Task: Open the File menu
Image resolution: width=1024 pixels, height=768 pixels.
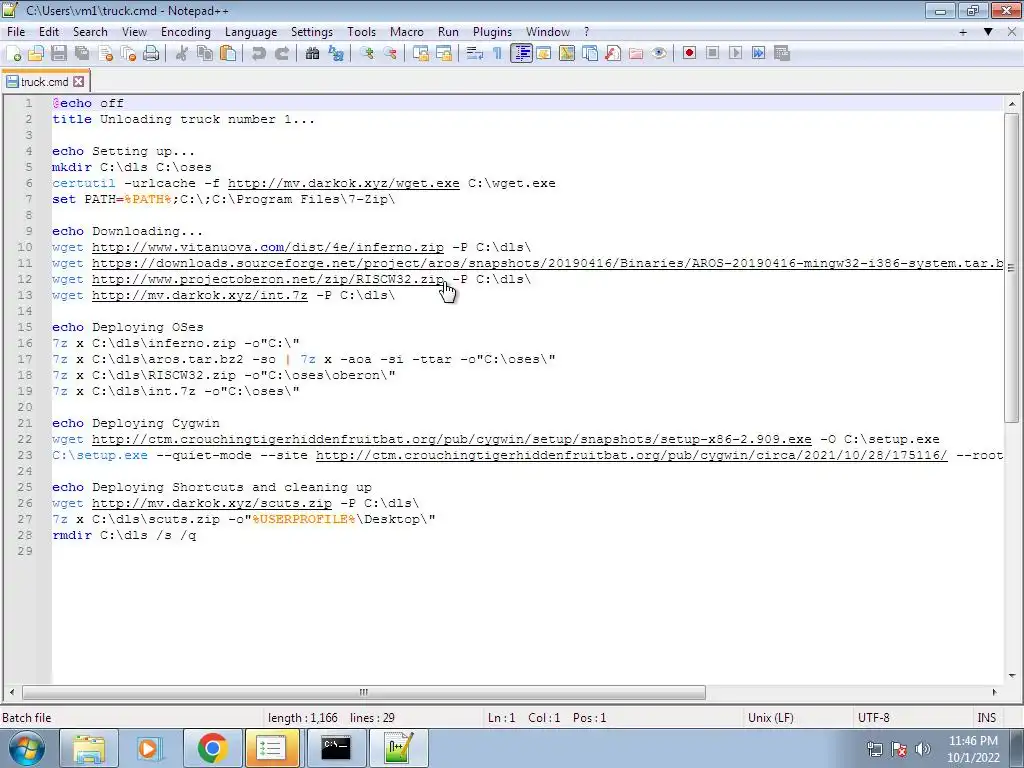Action: click(16, 31)
